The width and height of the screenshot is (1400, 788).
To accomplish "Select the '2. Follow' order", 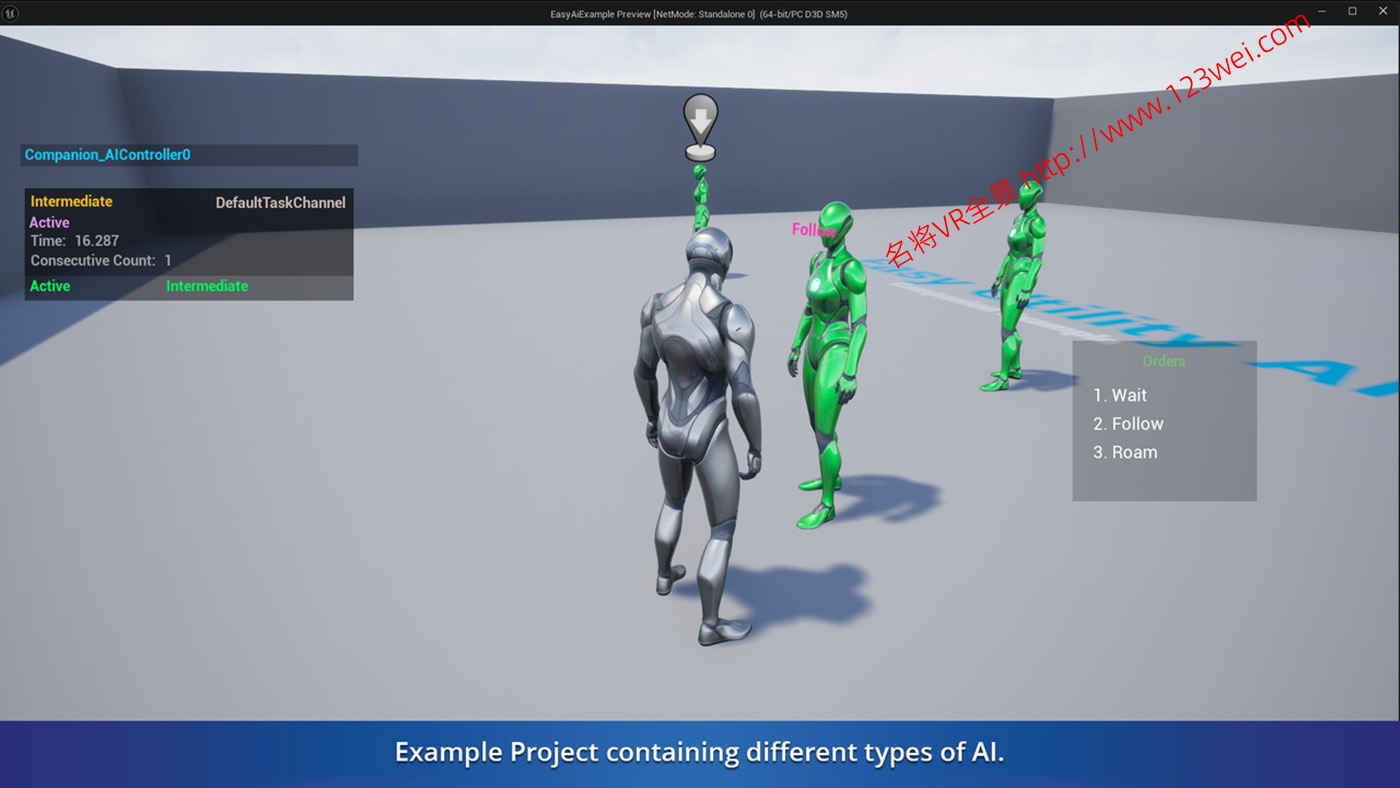I will [1128, 423].
